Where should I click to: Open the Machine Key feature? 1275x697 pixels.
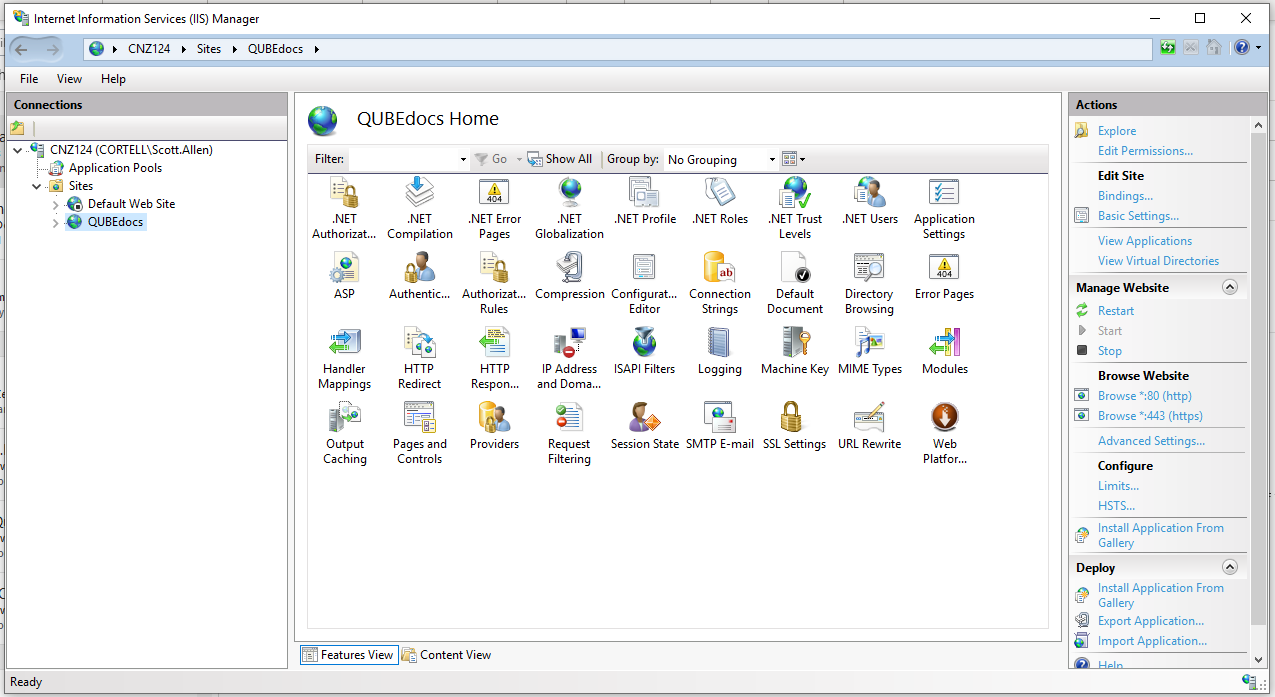pyautogui.click(x=795, y=351)
